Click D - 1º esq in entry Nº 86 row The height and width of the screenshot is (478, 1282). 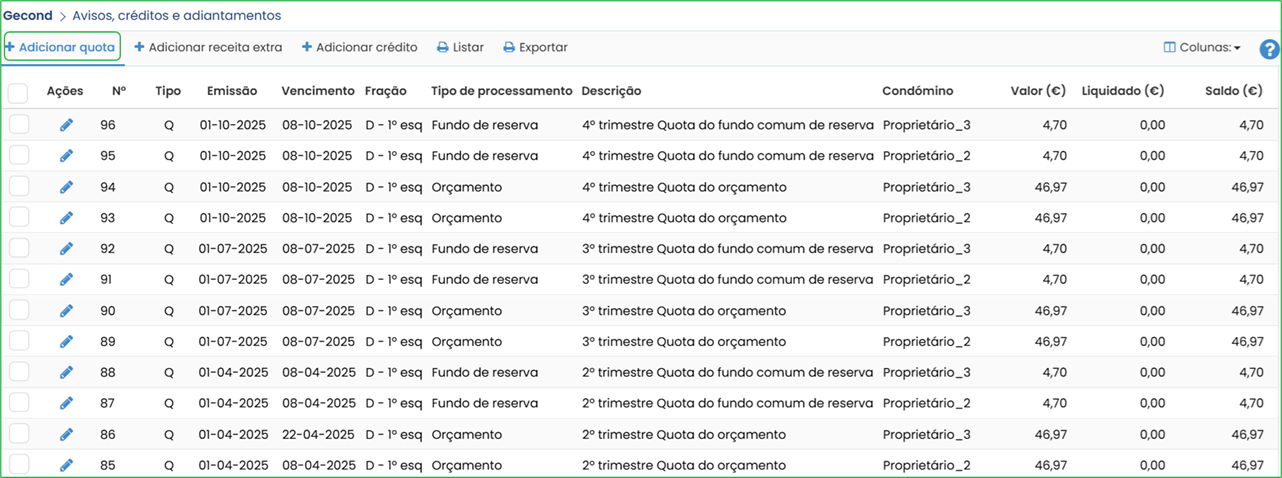pos(394,435)
